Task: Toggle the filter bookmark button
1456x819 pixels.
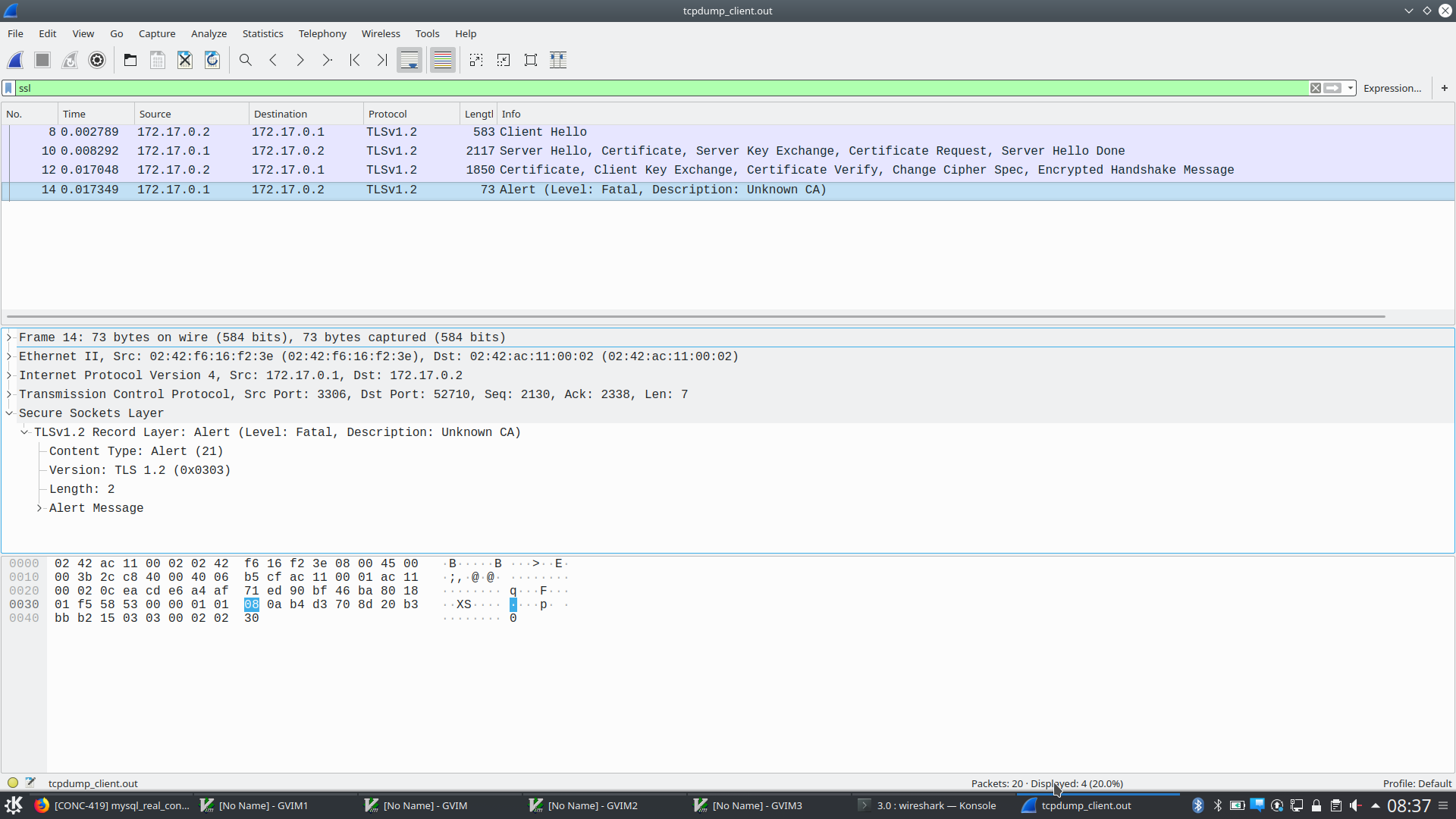Action: pos(9,89)
